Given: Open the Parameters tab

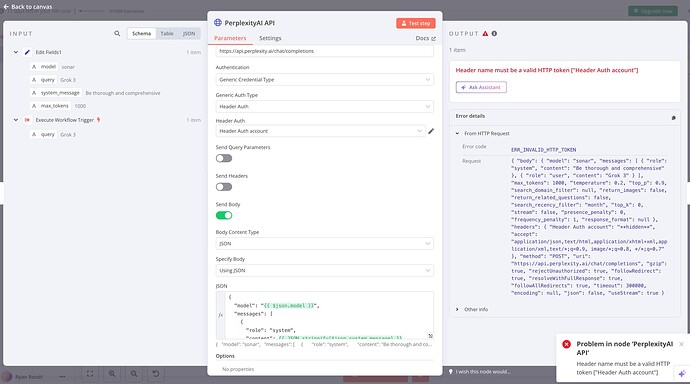Looking at the screenshot, I should 230,38.
